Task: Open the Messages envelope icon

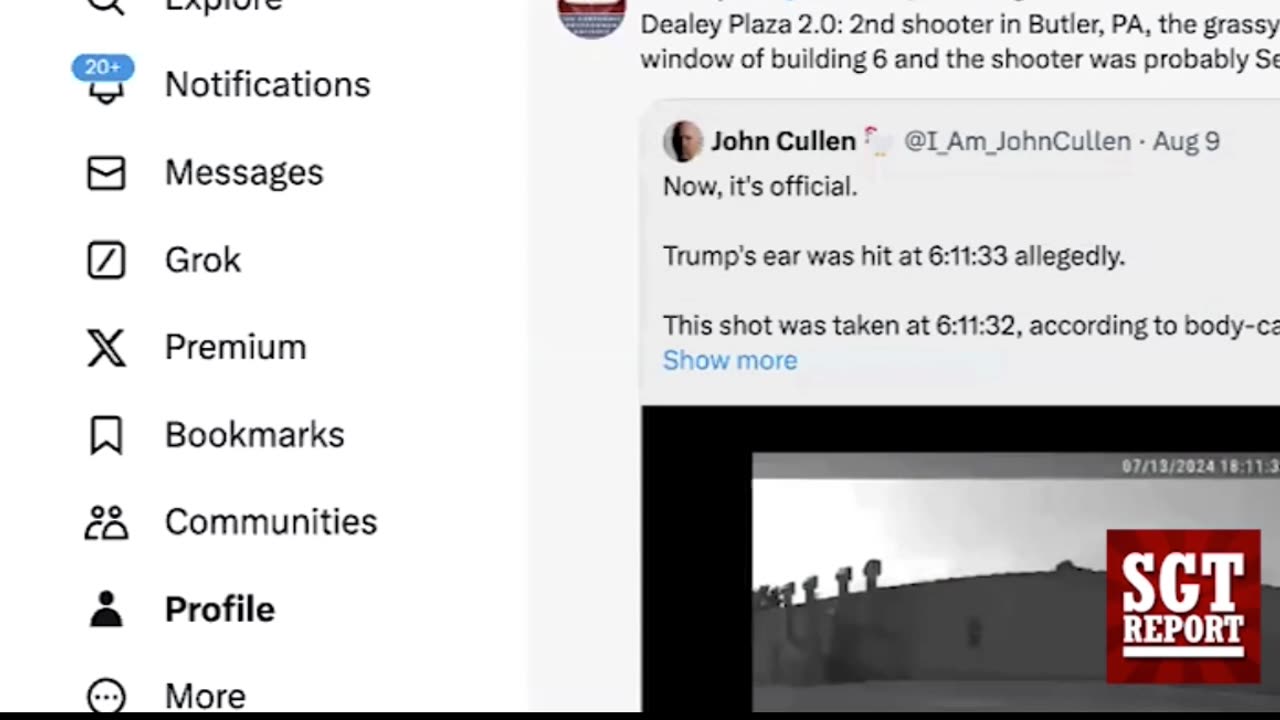Action: (x=106, y=173)
